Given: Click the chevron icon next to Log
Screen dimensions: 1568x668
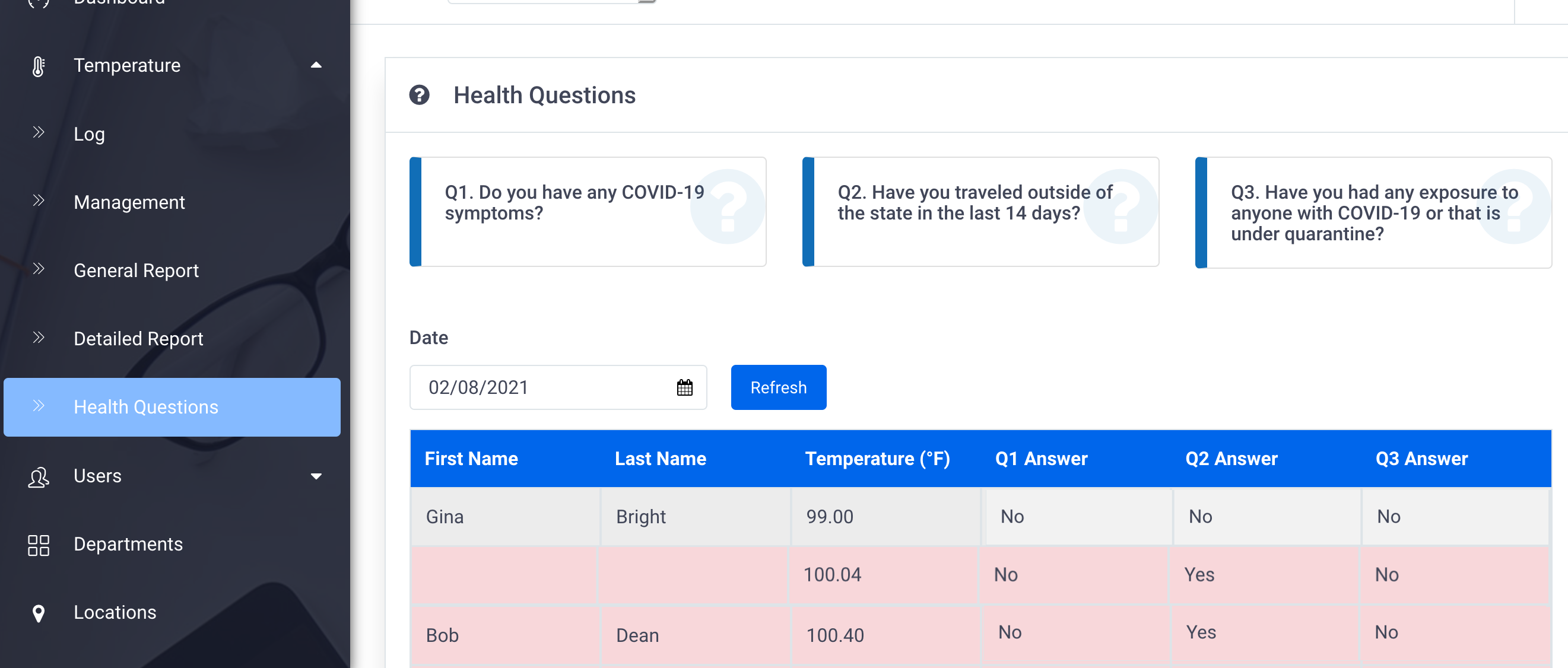Looking at the screenshot, I should (39, 133).
